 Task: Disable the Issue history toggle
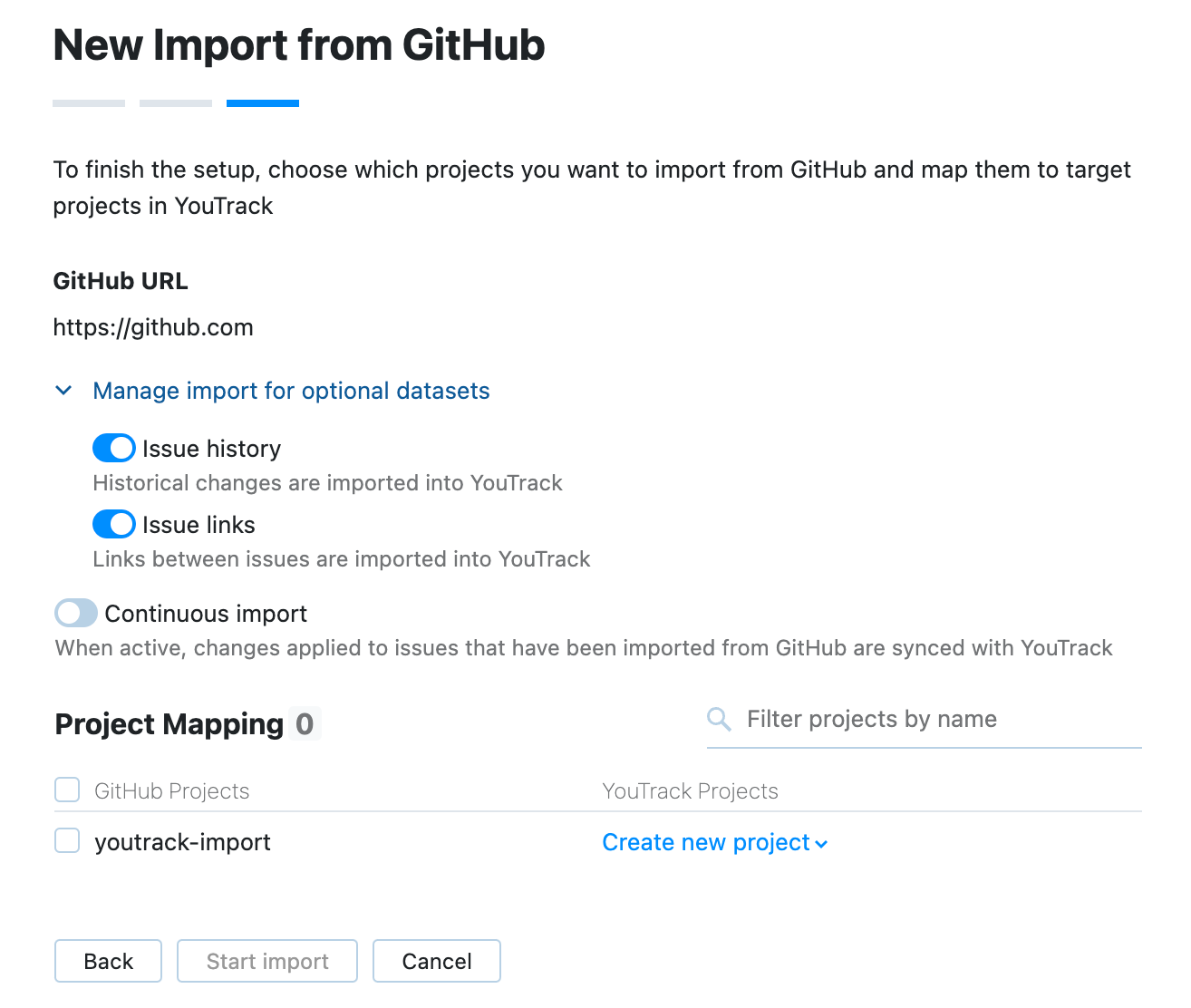(112, 448)
